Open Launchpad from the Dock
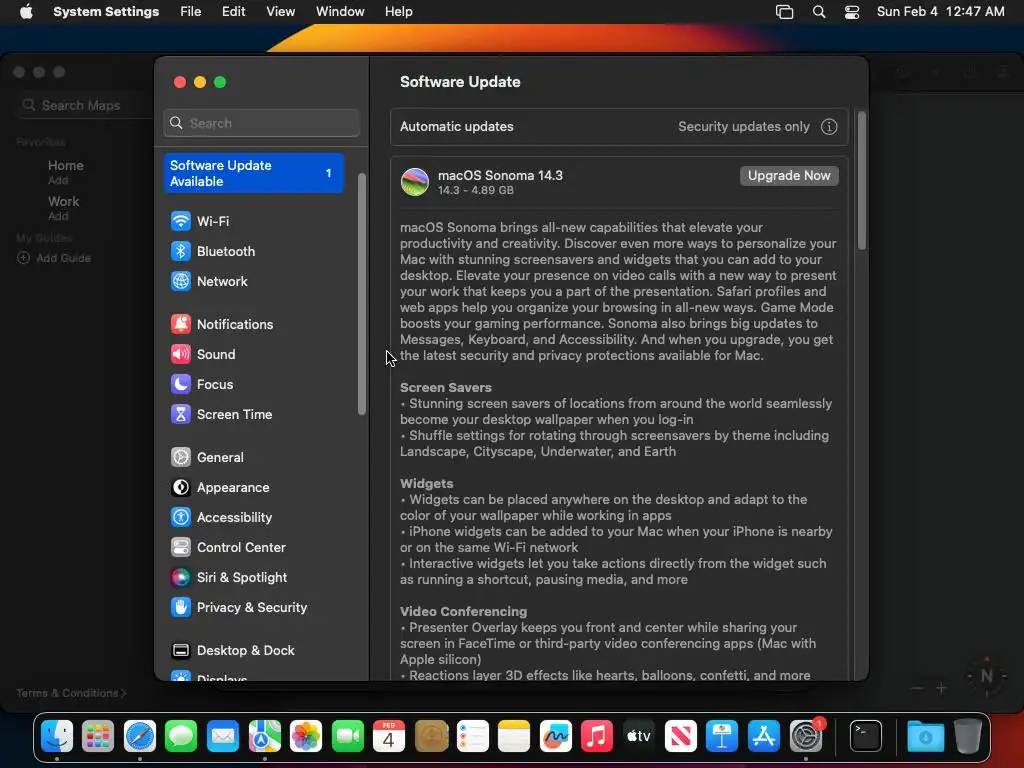The width and height of the screenshot is (1024, 768). coord(98,737)
